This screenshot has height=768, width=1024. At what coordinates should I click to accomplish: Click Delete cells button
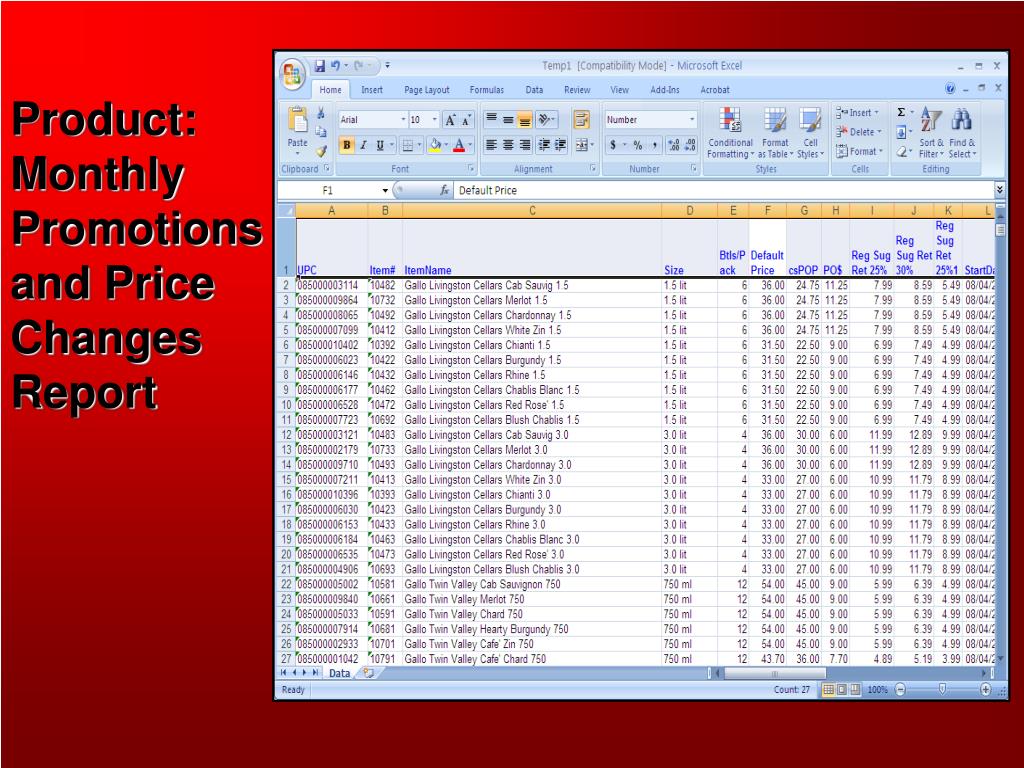859,132
